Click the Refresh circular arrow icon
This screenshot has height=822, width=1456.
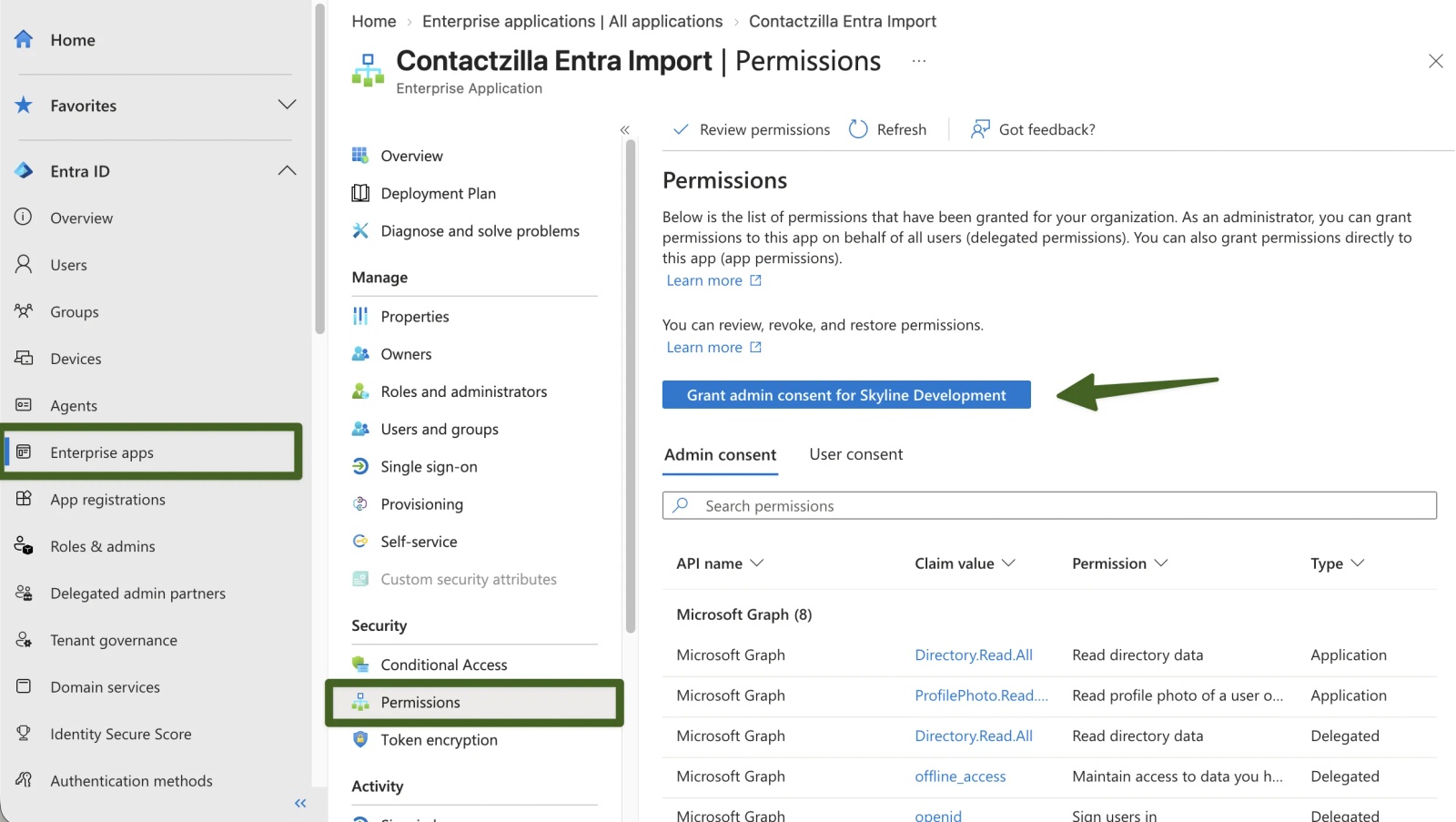click(x=858, y=129)
